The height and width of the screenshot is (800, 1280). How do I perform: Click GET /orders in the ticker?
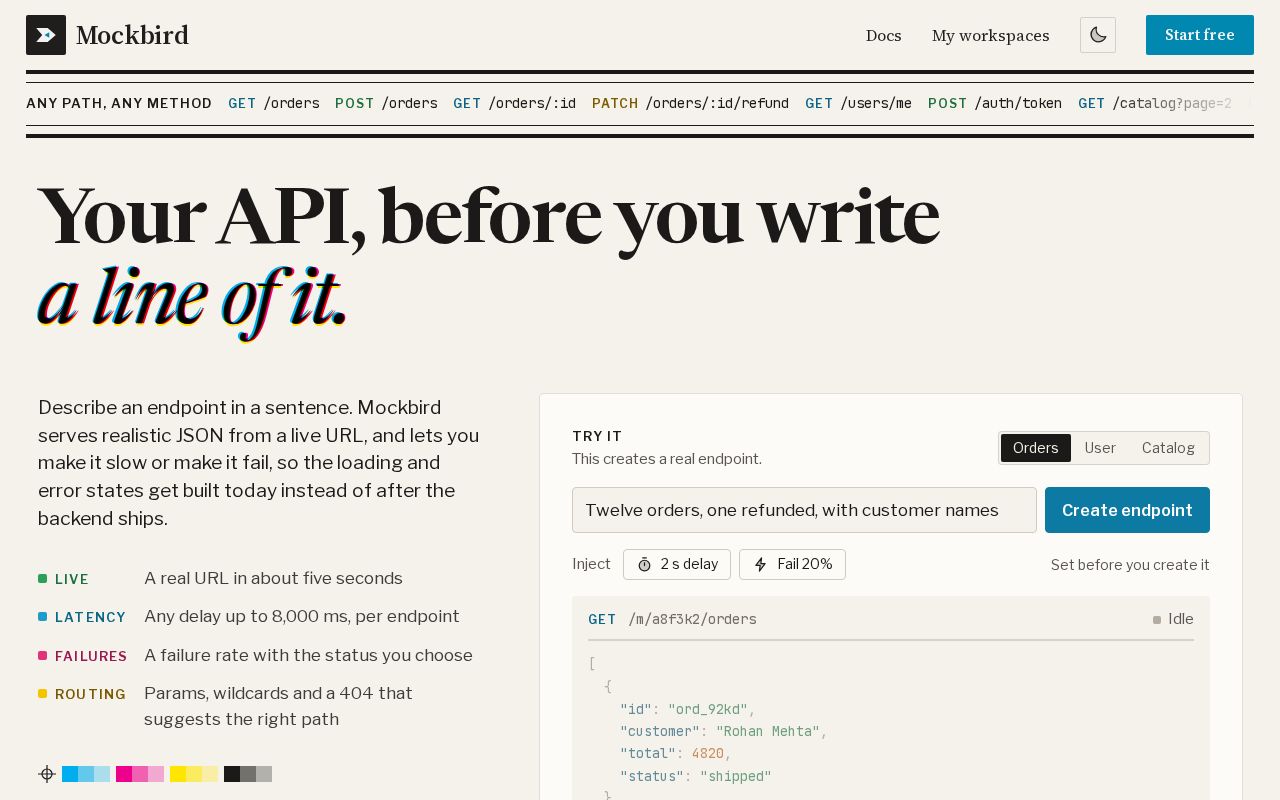point(274,103)
